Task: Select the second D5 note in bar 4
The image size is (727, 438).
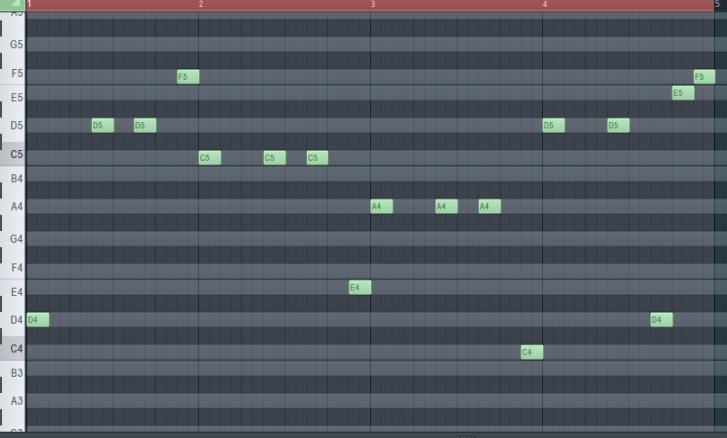Action: [x=619, y=125]
